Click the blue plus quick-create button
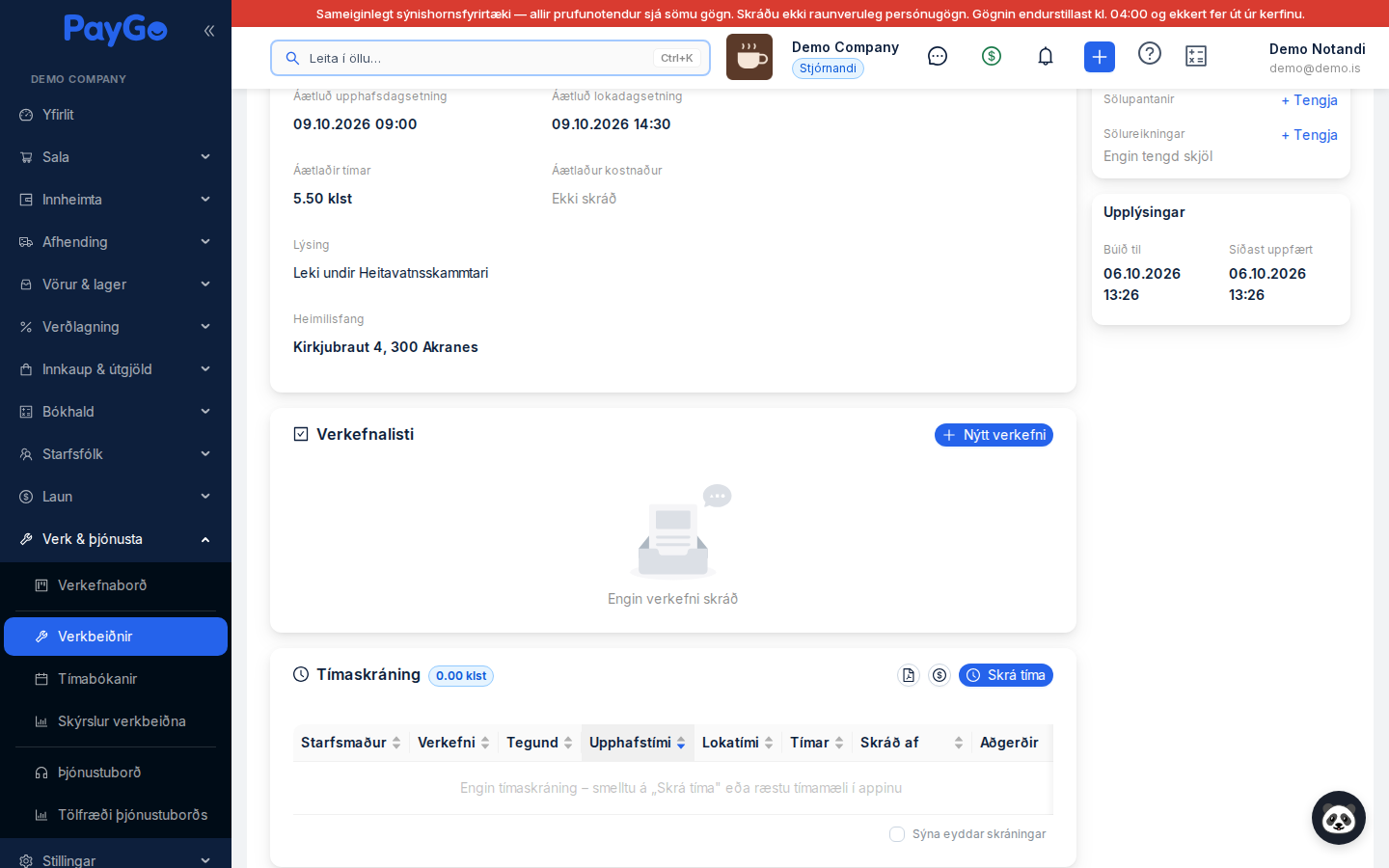Image resolution: width=1389 pixels, height=868 pixels. point(1100,57)
